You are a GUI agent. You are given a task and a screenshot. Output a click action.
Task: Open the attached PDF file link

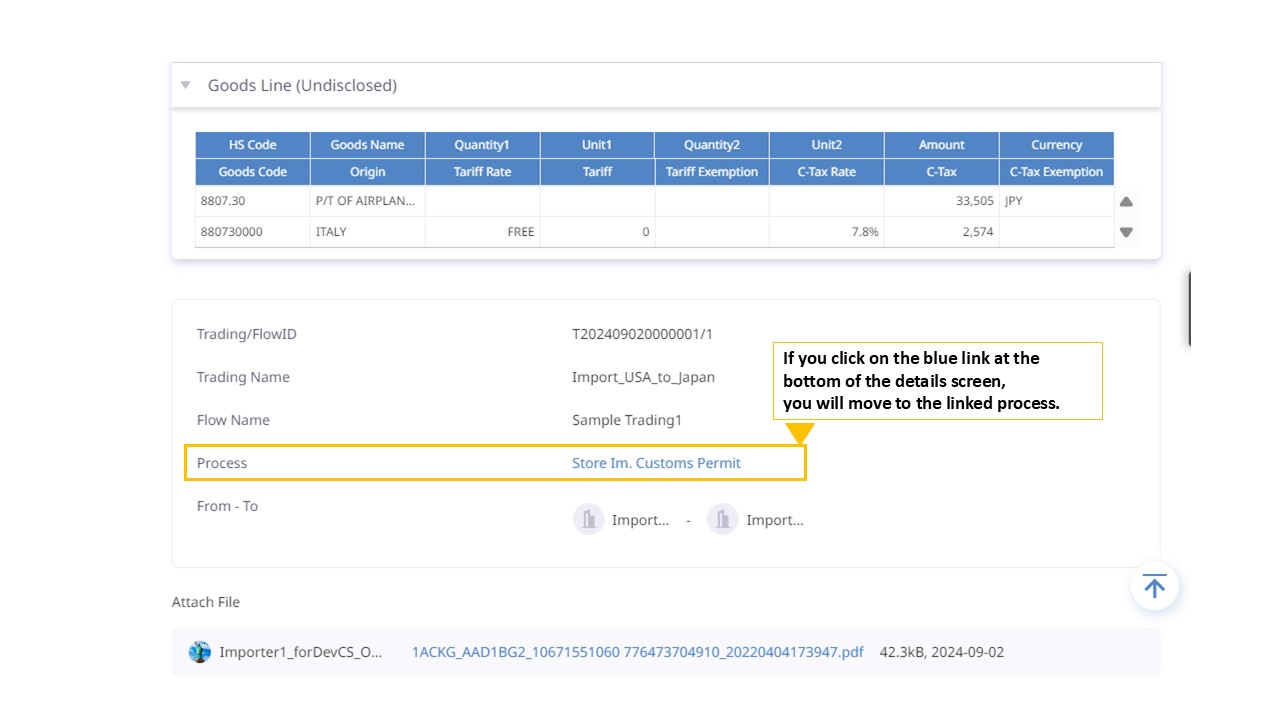tap(638, 652)
